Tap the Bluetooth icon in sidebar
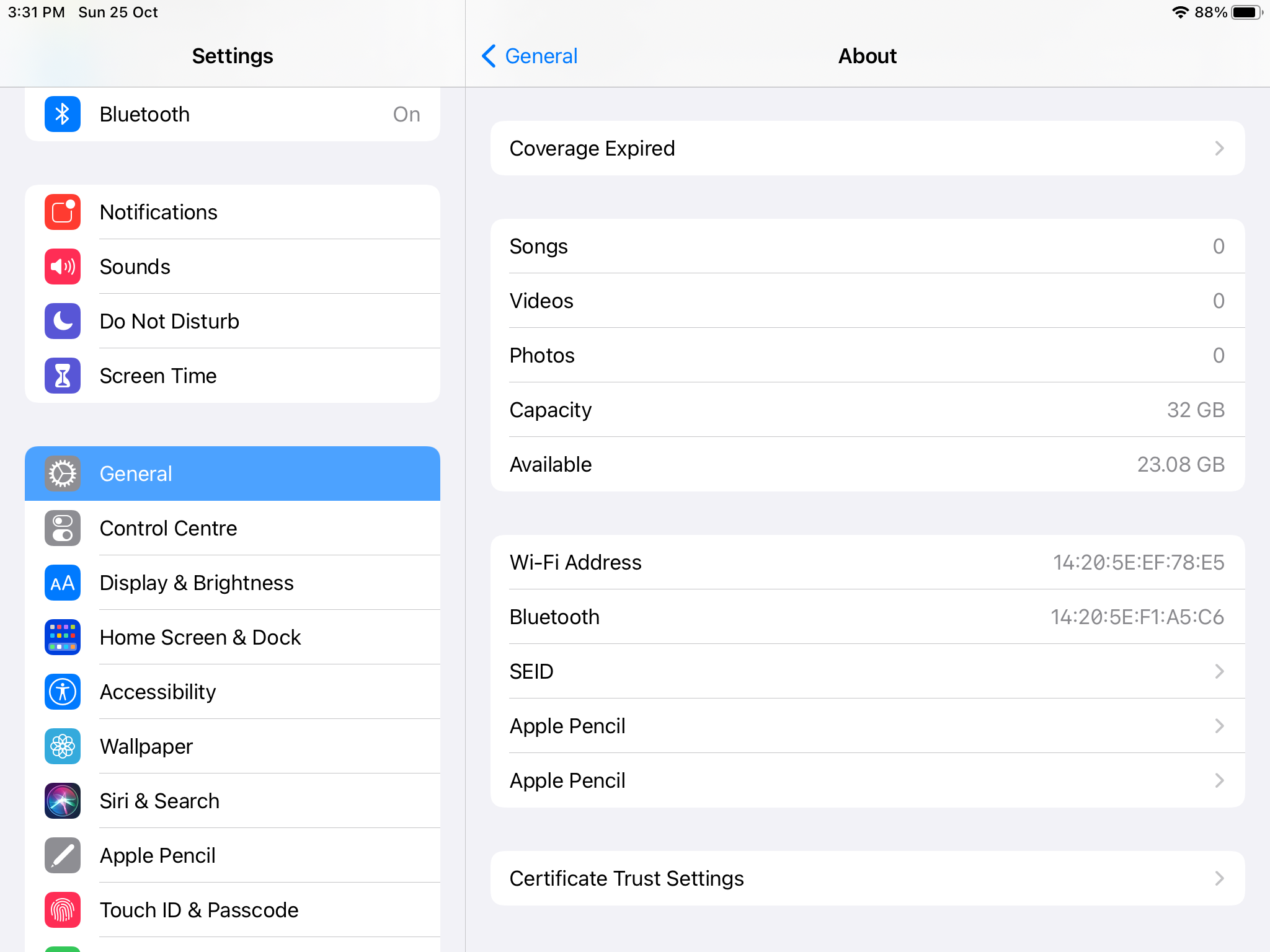1270x952 pixels. (62, 114)
